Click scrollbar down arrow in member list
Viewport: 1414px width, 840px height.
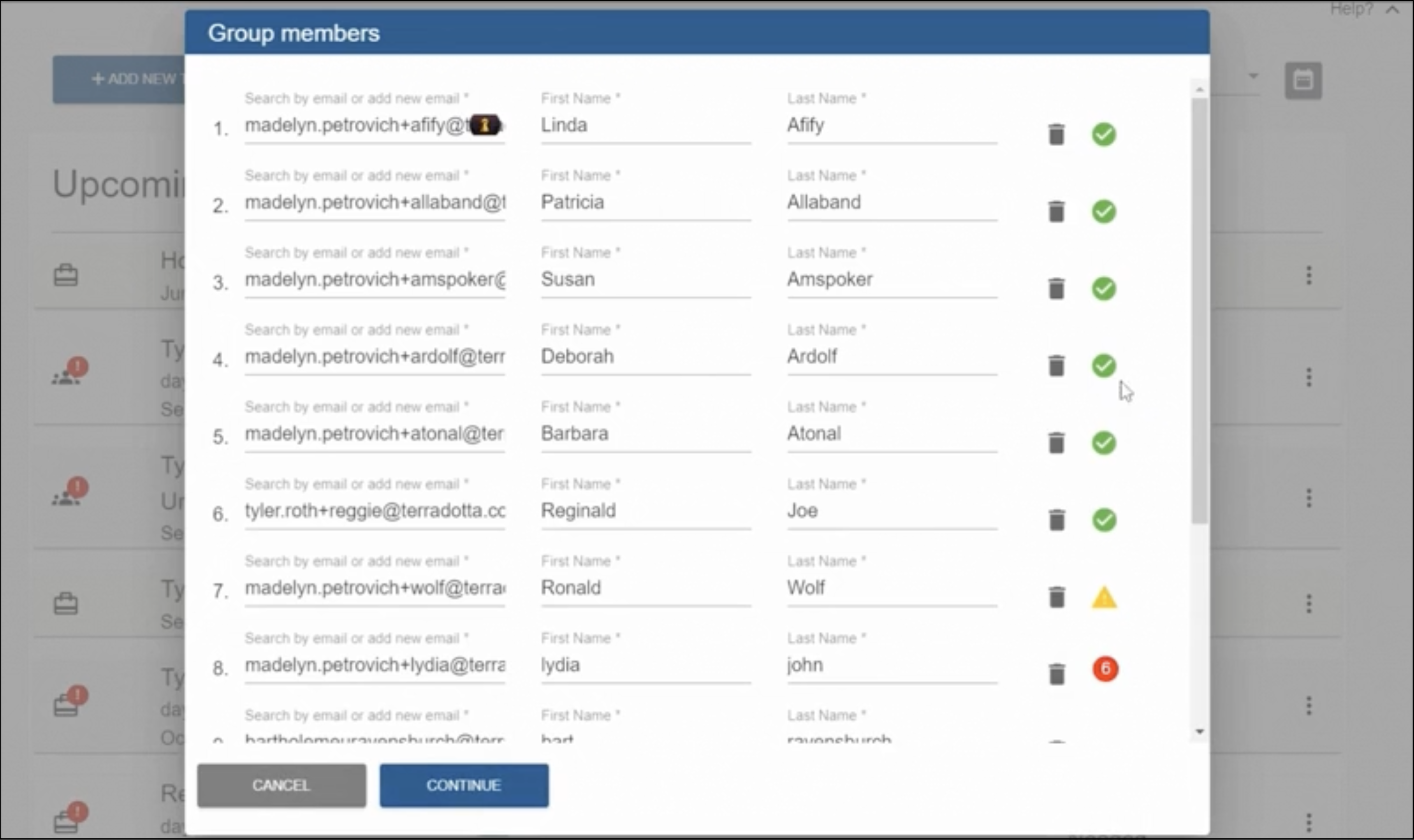click(x=1199, y=731)
